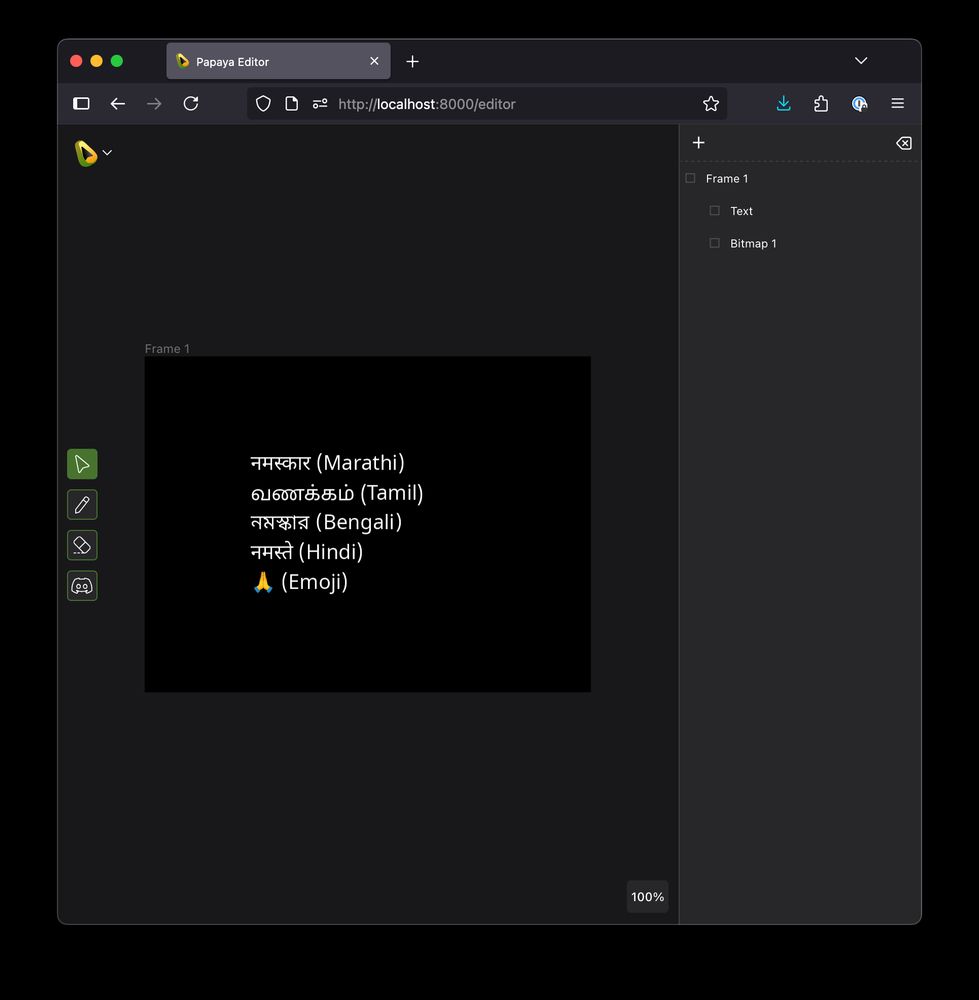
Task: Select the Frame 1 layer row
Action: [800, 179]
